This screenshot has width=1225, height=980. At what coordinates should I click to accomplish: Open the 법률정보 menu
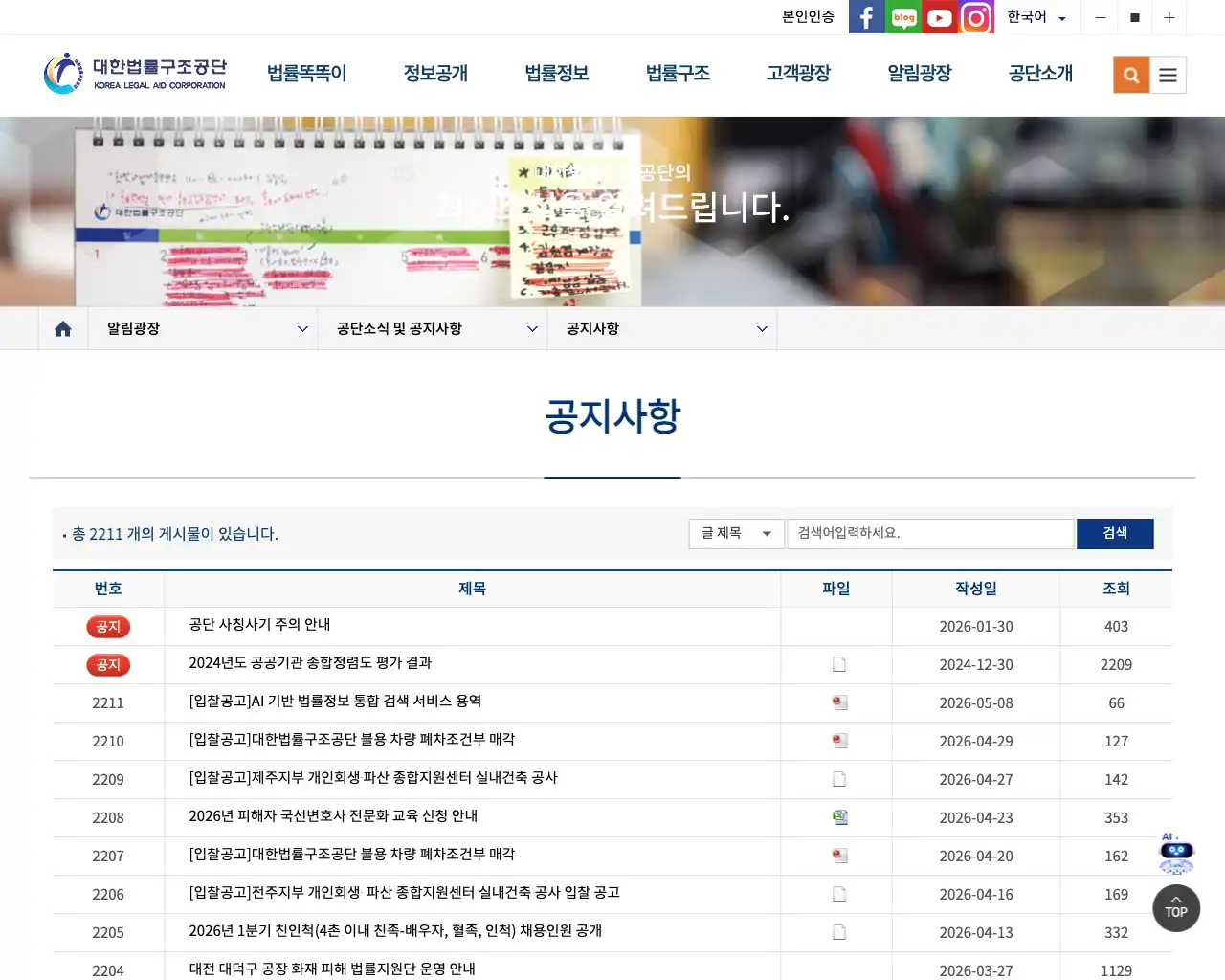click(x=556, y=74)
